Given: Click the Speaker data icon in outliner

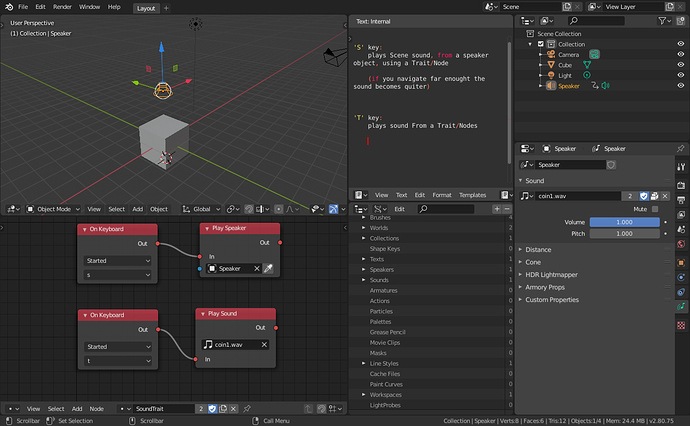Looking at the screenshot, I should pos(606,86).
